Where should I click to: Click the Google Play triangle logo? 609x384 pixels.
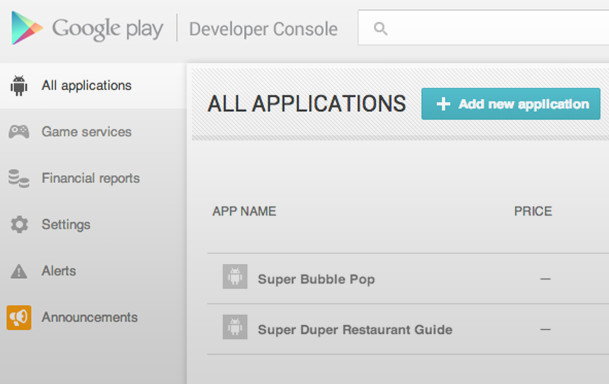click(27, 28)
